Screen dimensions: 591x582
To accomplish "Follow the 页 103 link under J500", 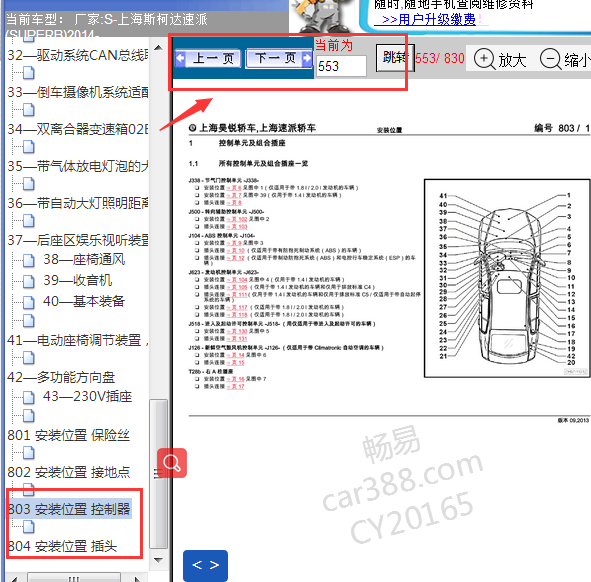I will 237,227.
